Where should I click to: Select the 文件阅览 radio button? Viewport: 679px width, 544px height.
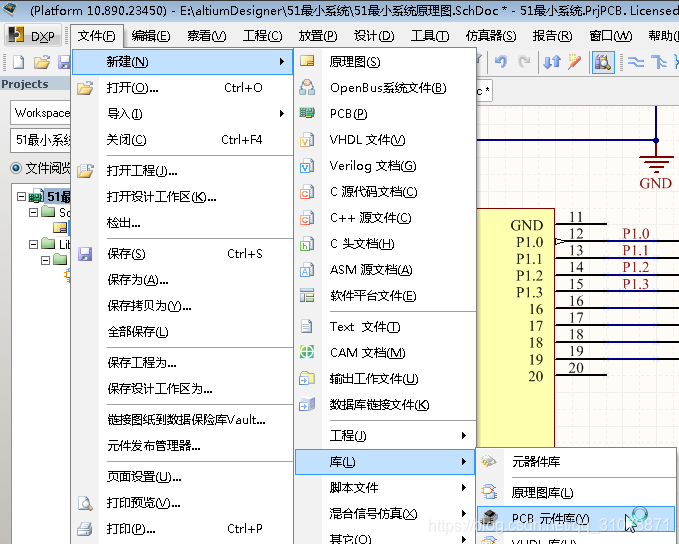(x=15, y=168)
